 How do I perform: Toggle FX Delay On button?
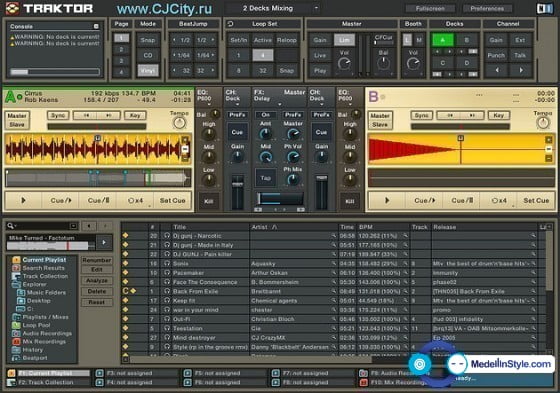coord(265,115)
